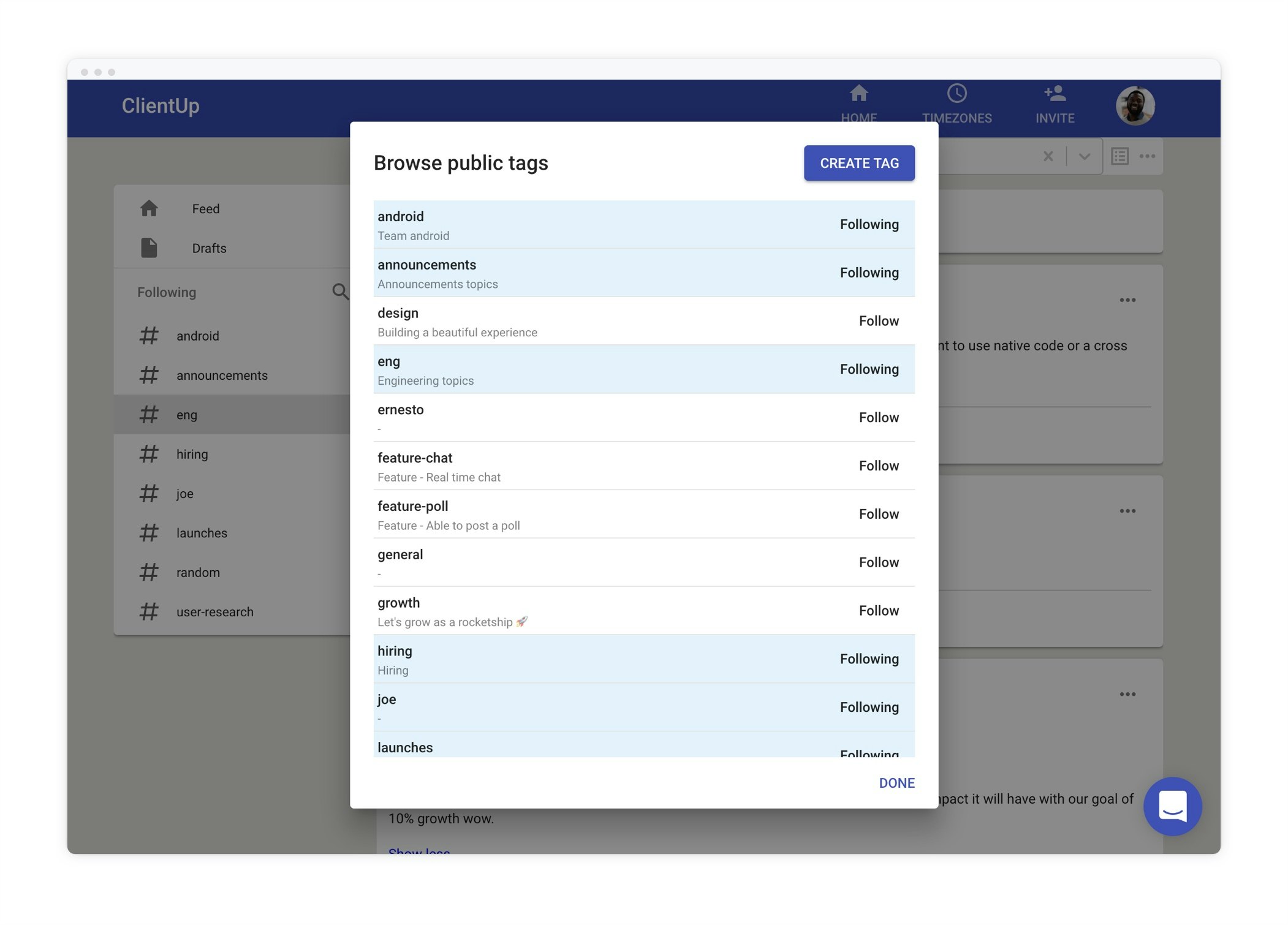Follow the design tag

click(x=879, y=320)
